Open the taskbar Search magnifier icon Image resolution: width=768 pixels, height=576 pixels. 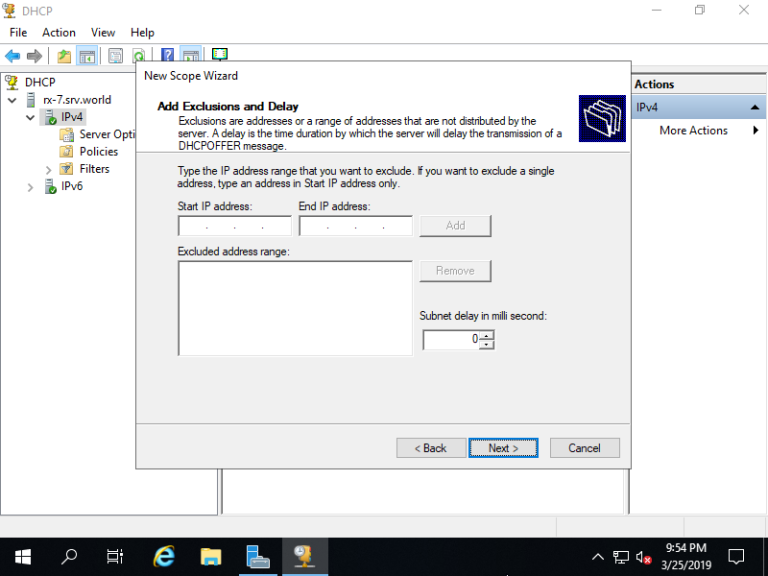[x=69, y=556]
